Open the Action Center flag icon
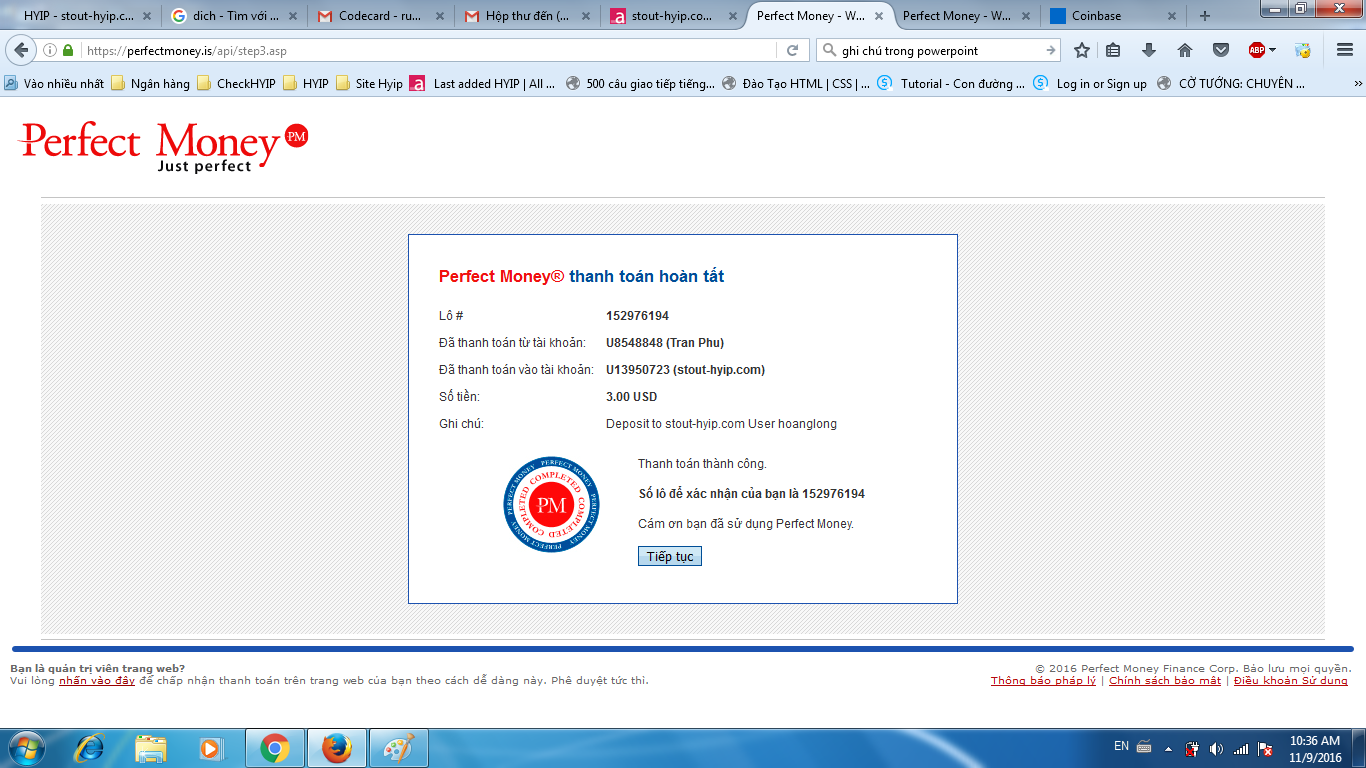 coord(1265,748)
